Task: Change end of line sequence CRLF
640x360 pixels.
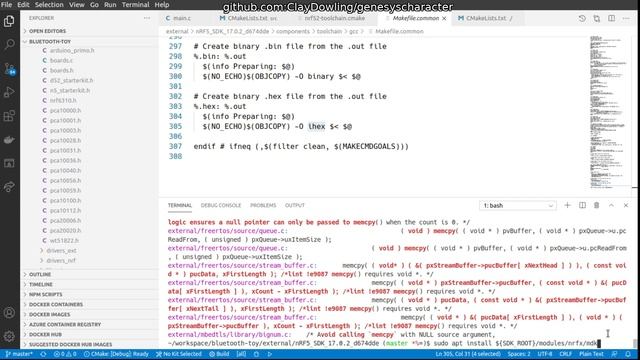Action: click(565, 354)
